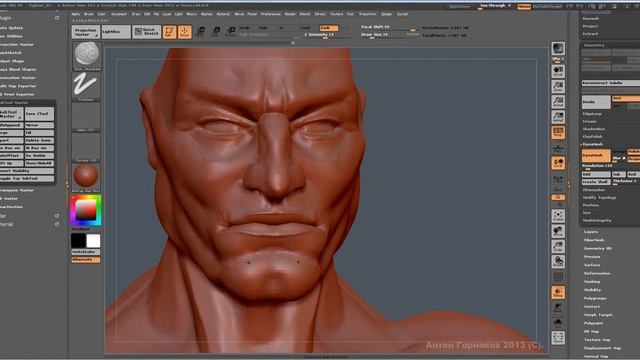Expand Modify Topology section
Viewport: 640px width, 360px height.
(x=599, y=198)
